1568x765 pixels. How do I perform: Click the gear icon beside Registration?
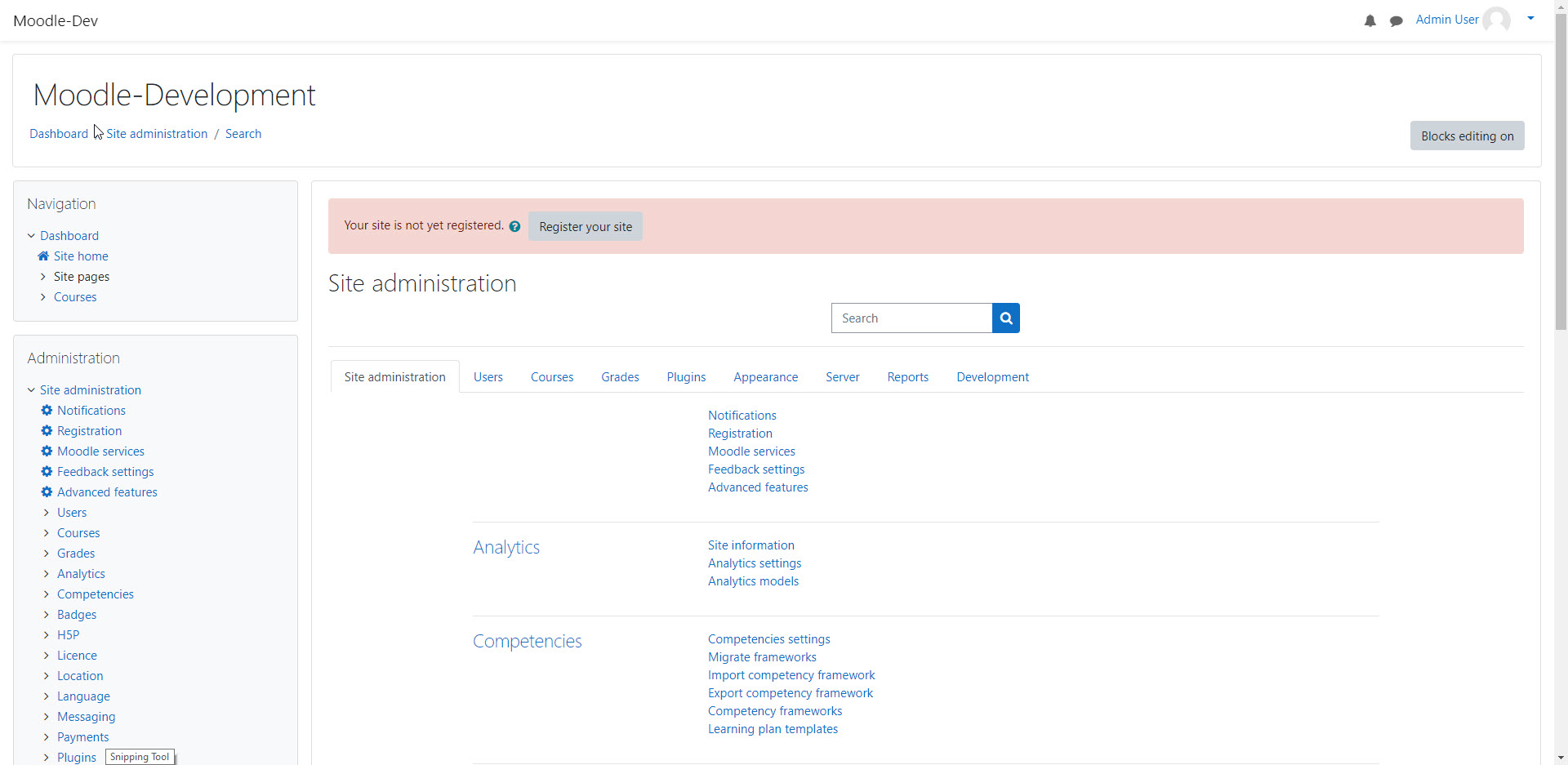(x=47, y=430)
